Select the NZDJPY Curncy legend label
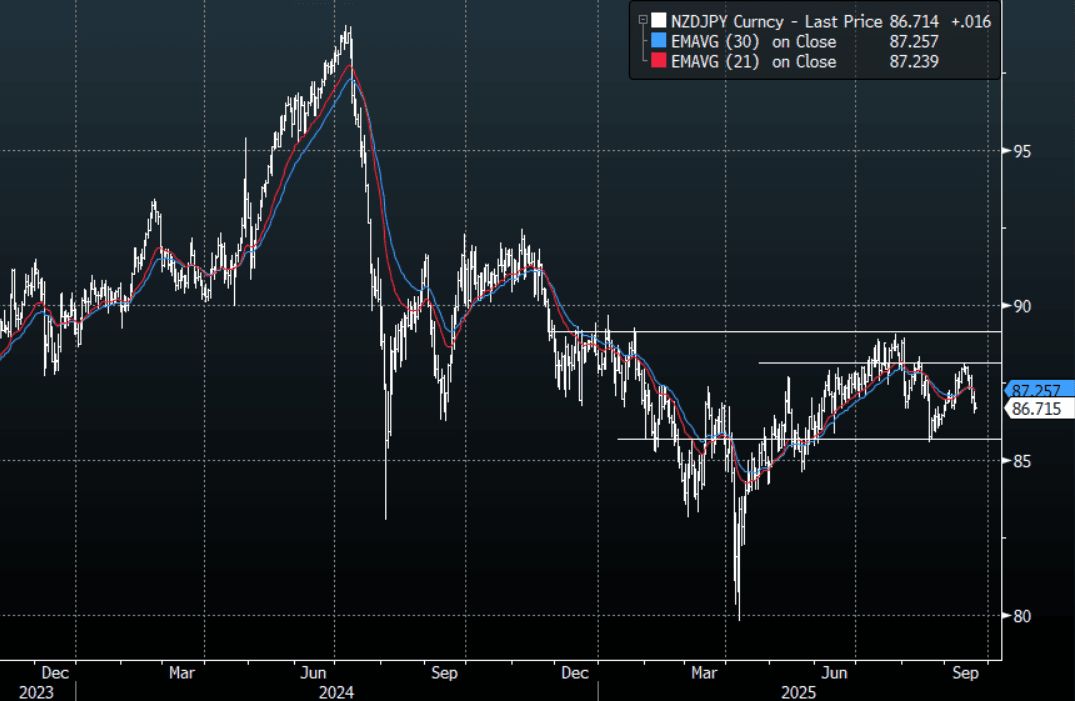Viewport: 1075px width, 701px height. click(726, 21)
